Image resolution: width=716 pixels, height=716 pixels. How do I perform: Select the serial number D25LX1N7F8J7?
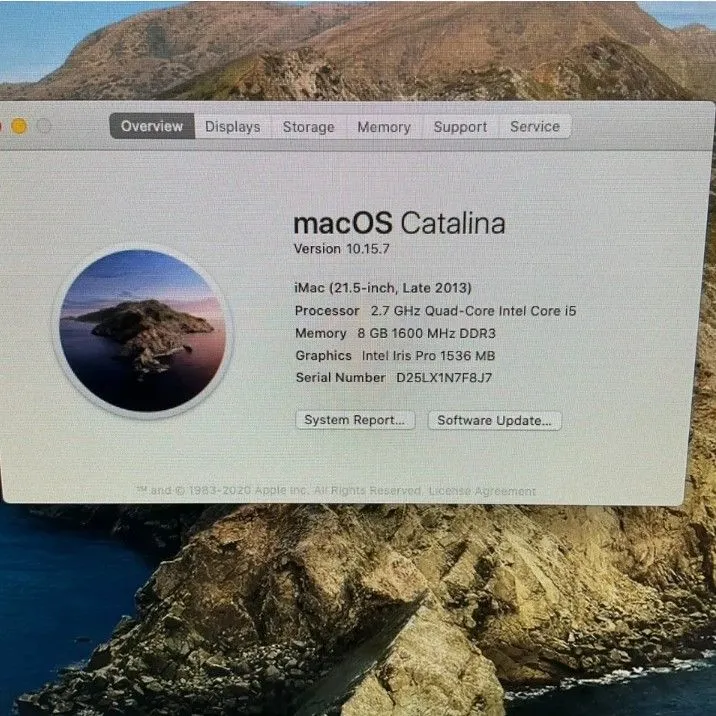coord(444,378)
